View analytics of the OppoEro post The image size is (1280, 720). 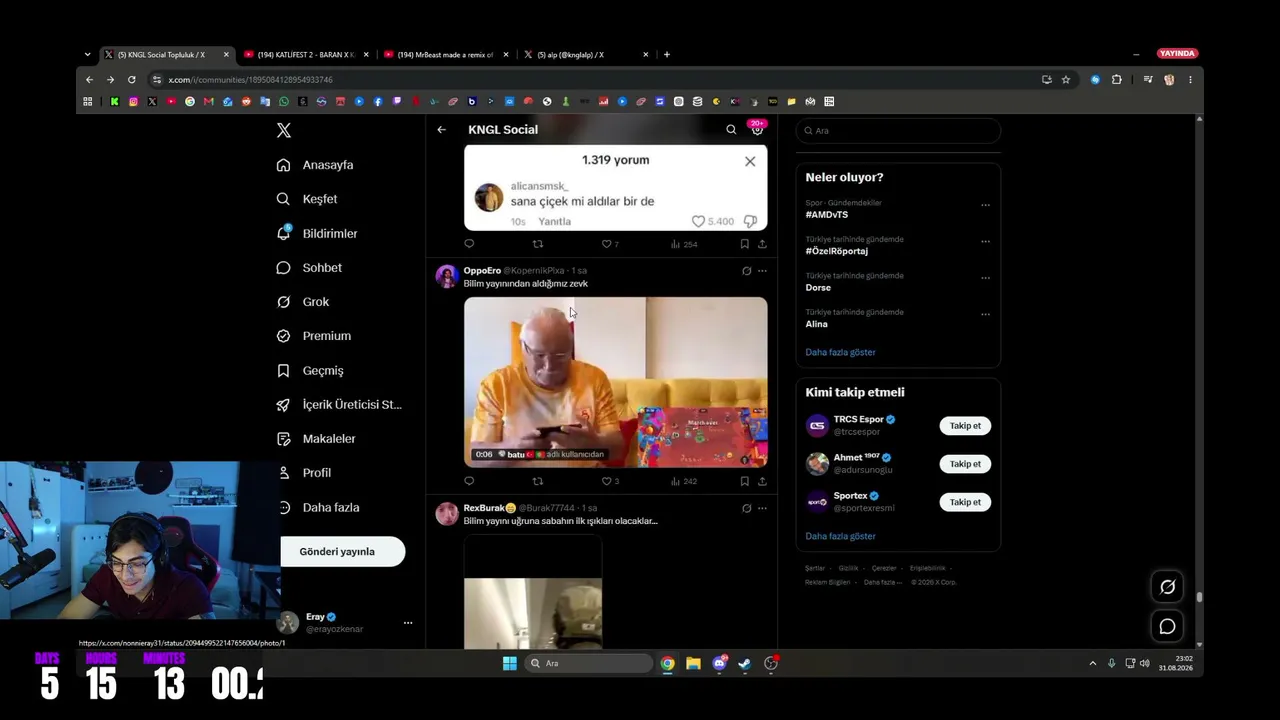[684, 481]
